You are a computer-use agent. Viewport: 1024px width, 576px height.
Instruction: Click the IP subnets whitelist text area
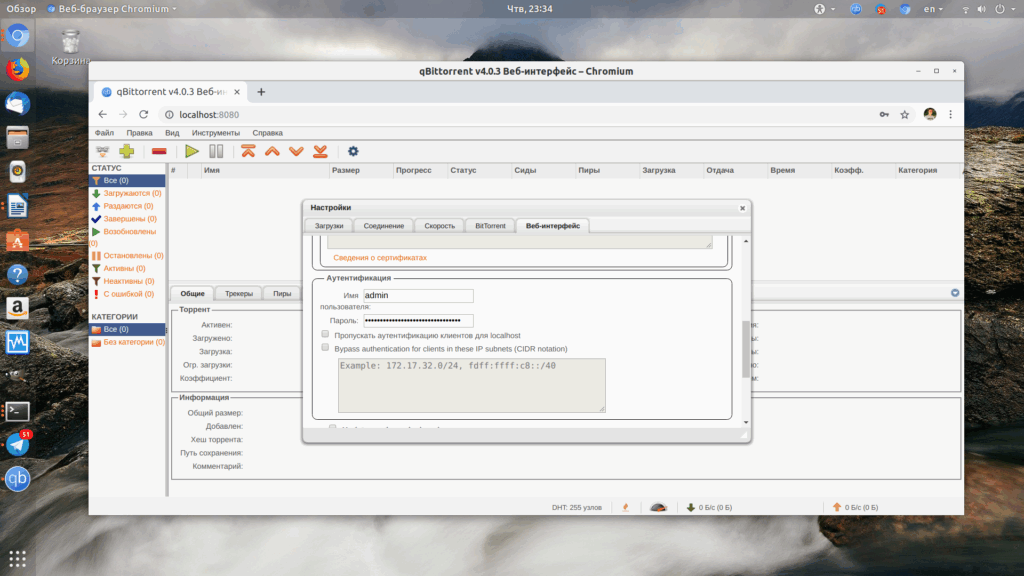click(472, 385)
